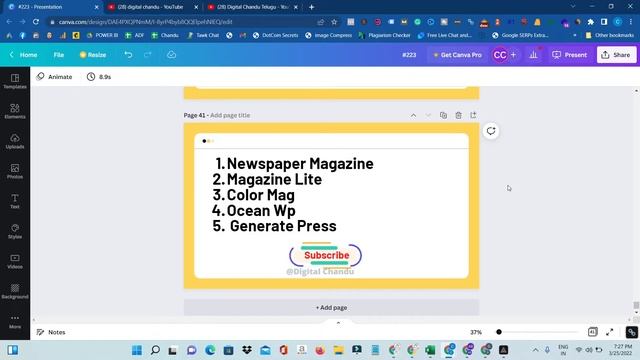This screenshot has height=360, width=640.
Task: Redo the last action
Action: pyautogui.click(x=147, y=55)
